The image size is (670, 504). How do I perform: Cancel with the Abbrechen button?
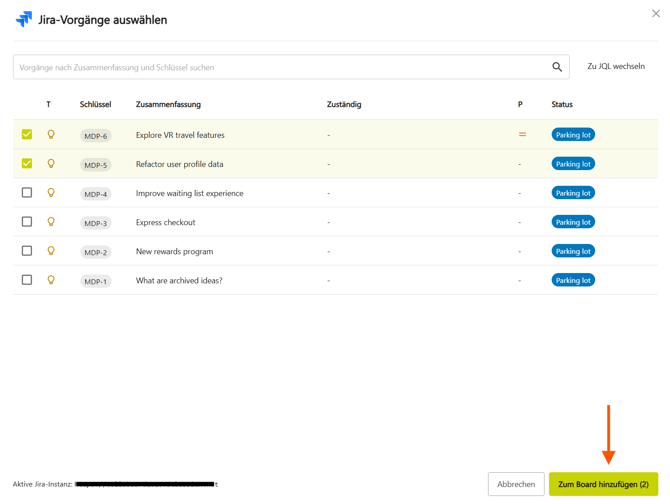(516, 484)
